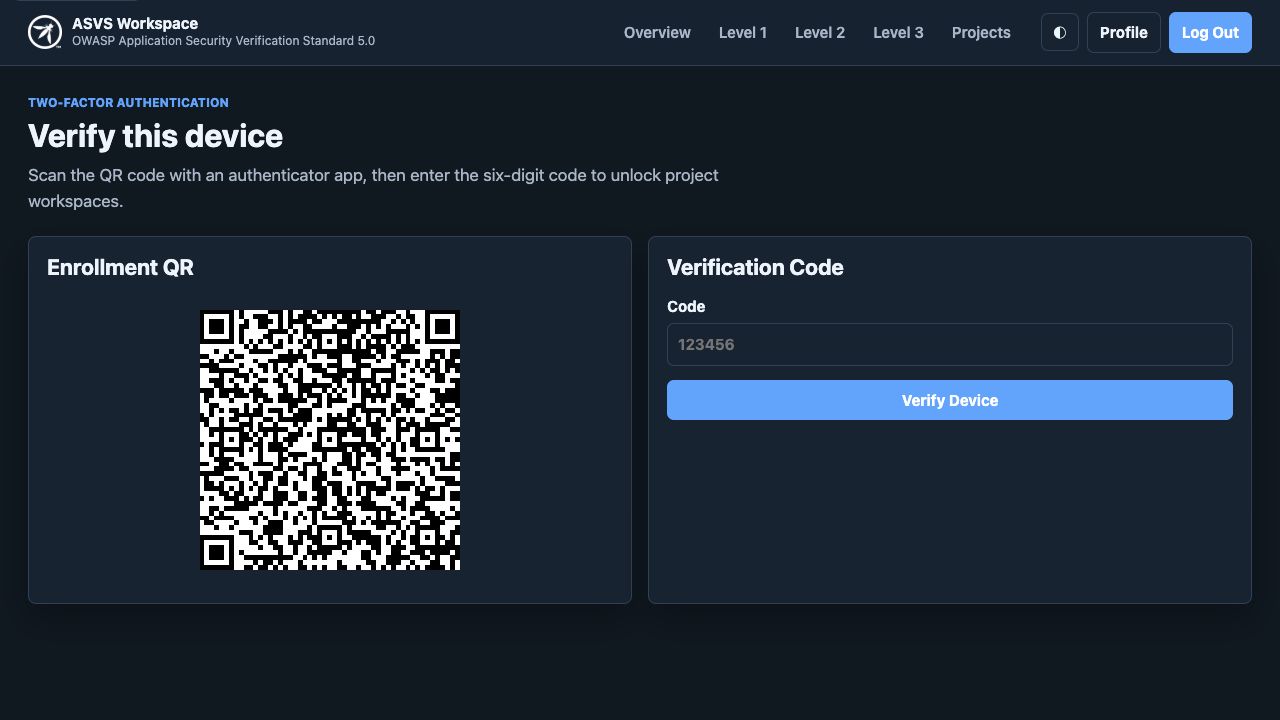Click the OWASP Application Security Verification Standard subtitle

224,41
